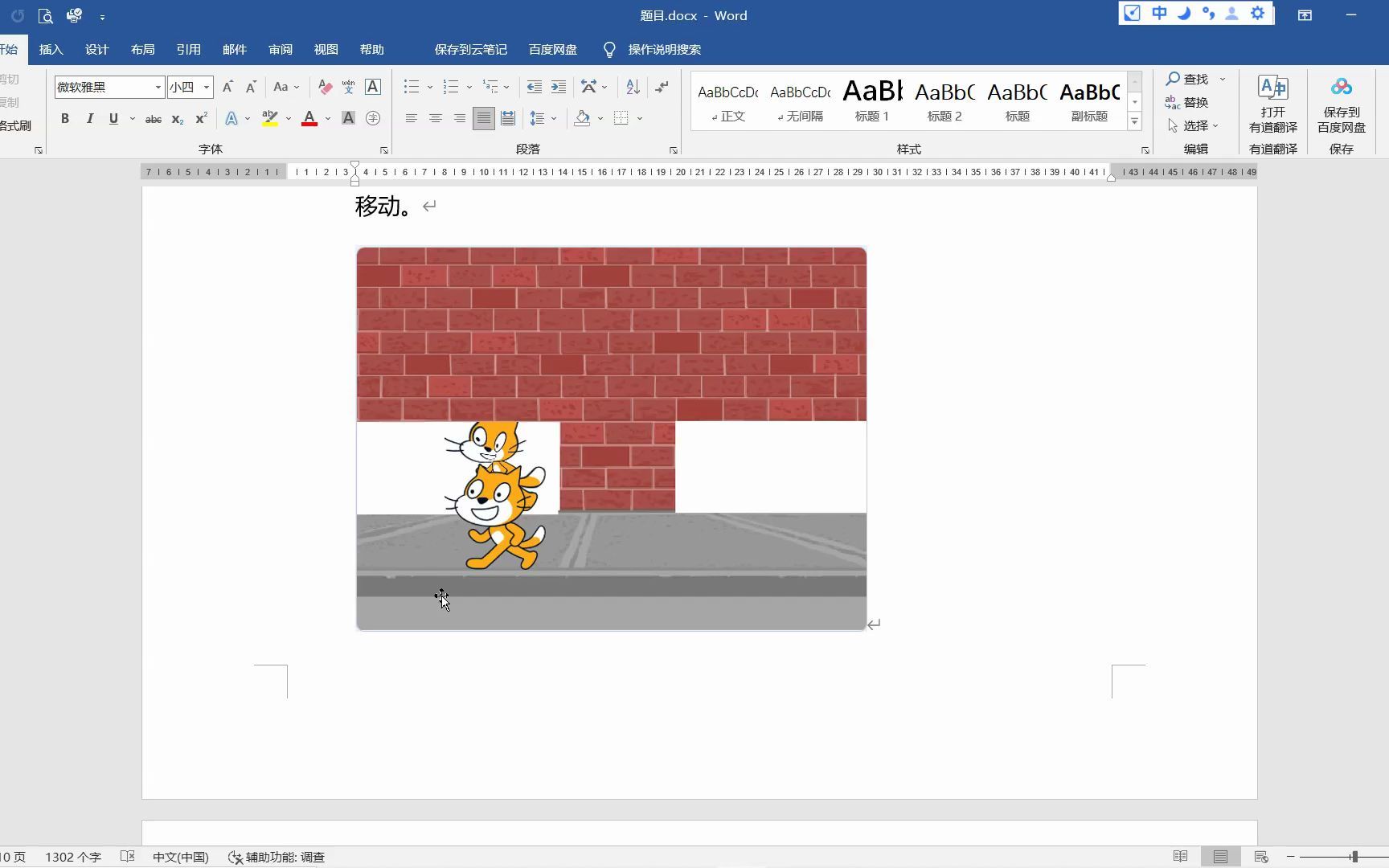The image size is (1389, 868).
Task: Toggle italic formatting
Action: pyautogui.click(x=89, y=118)
